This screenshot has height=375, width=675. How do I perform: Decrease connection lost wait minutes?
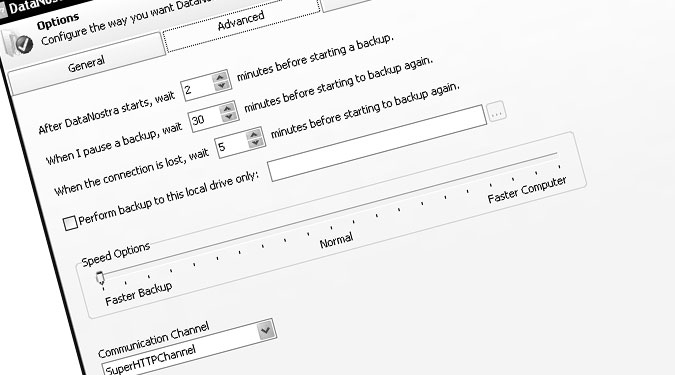point(256,143)
